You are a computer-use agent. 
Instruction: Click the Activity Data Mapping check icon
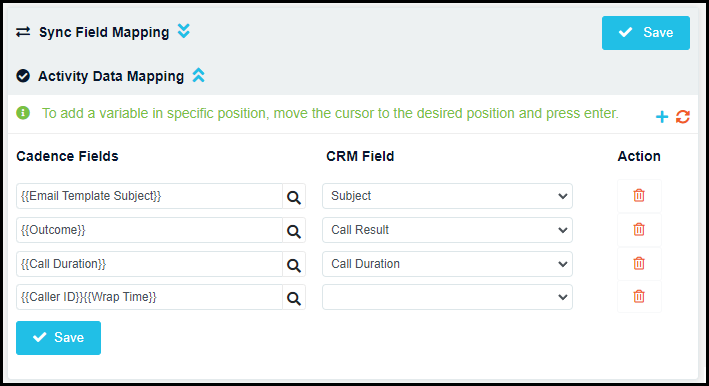tap(23, 76)
